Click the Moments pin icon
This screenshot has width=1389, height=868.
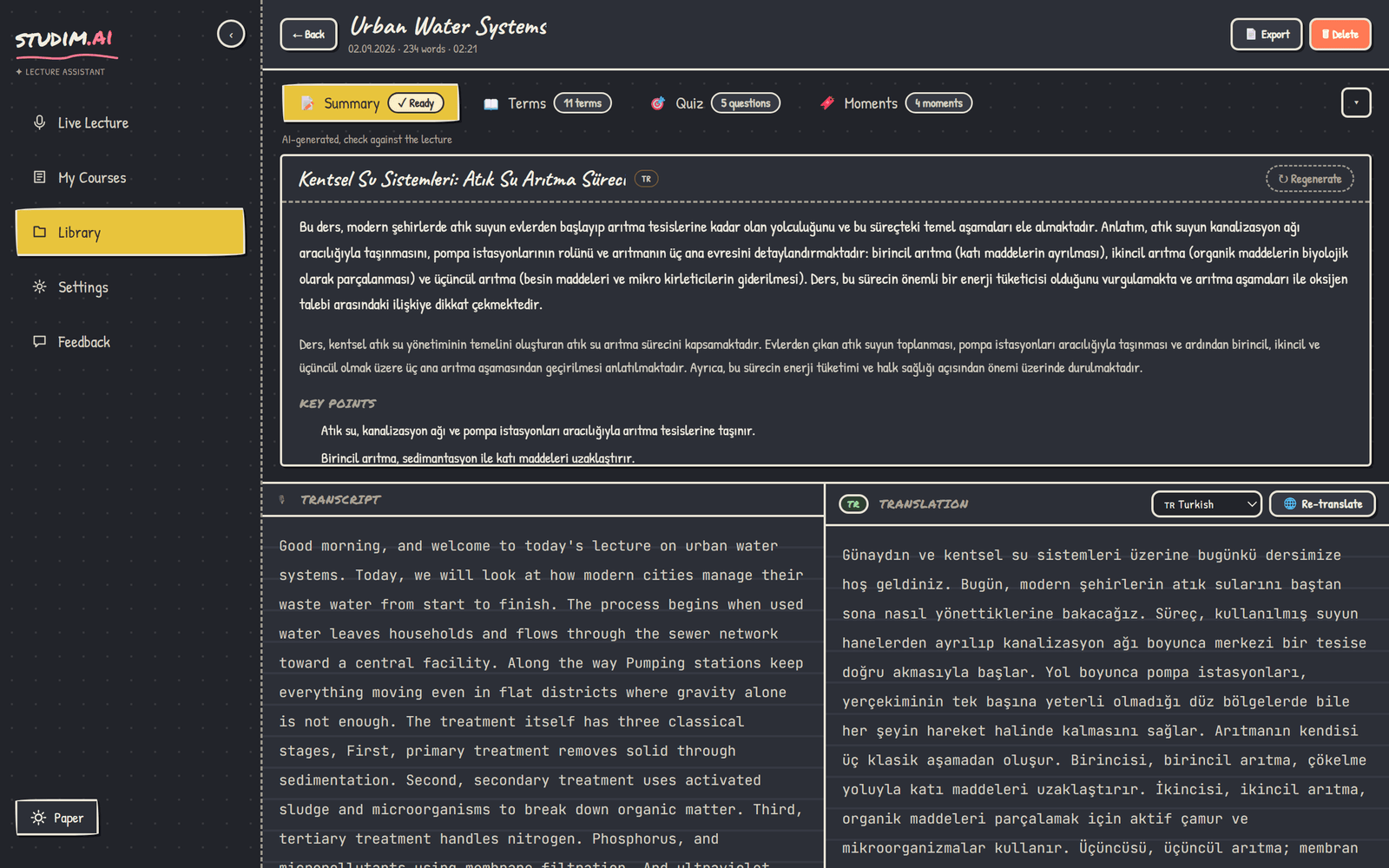click(827, 103)
